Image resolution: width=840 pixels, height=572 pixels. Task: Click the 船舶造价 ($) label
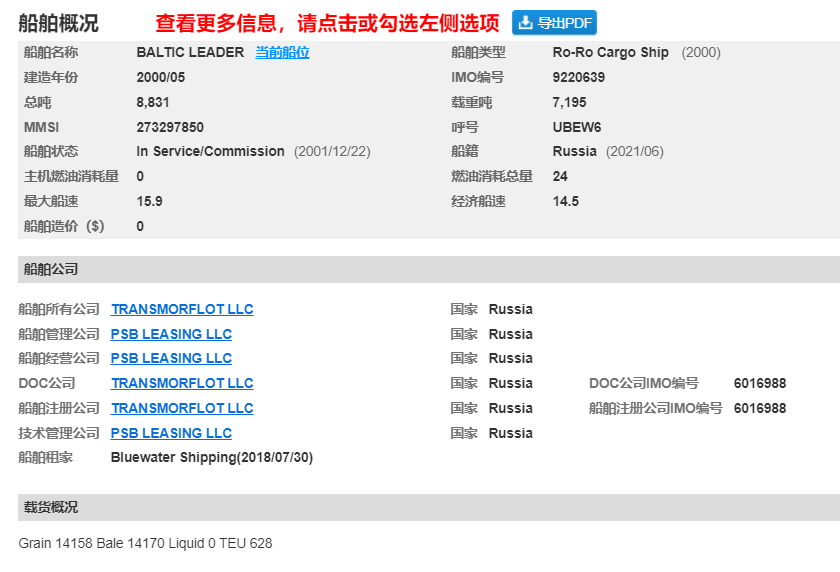(64, 226)
